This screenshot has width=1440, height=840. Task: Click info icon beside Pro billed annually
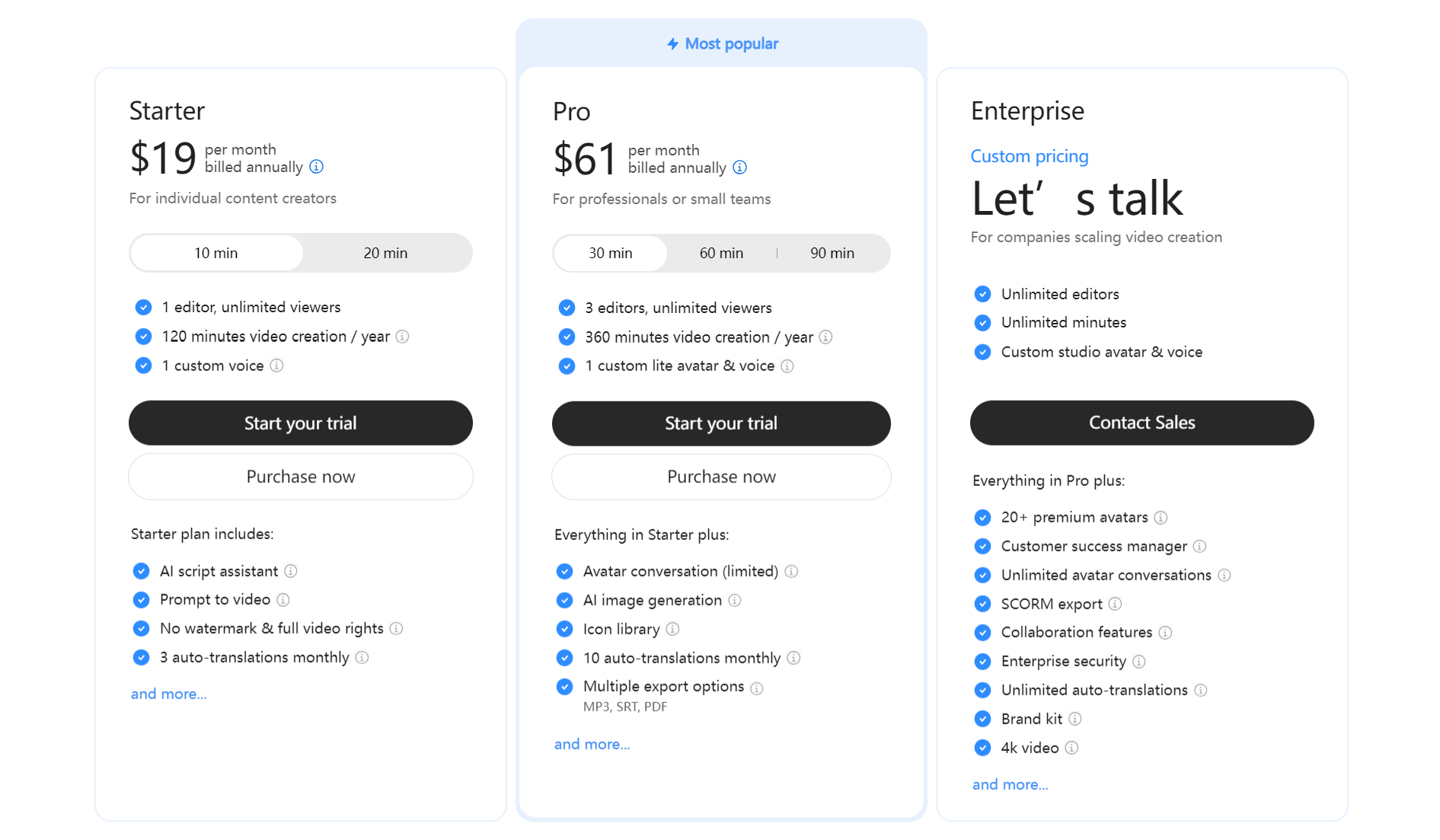click(739, 168)
